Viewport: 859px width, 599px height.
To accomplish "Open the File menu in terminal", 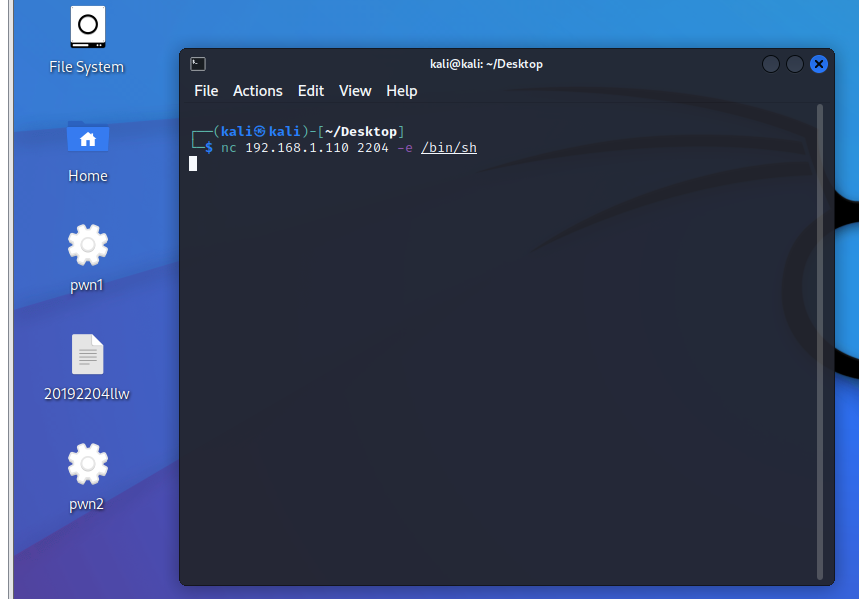I will click(x=206, y=91).
